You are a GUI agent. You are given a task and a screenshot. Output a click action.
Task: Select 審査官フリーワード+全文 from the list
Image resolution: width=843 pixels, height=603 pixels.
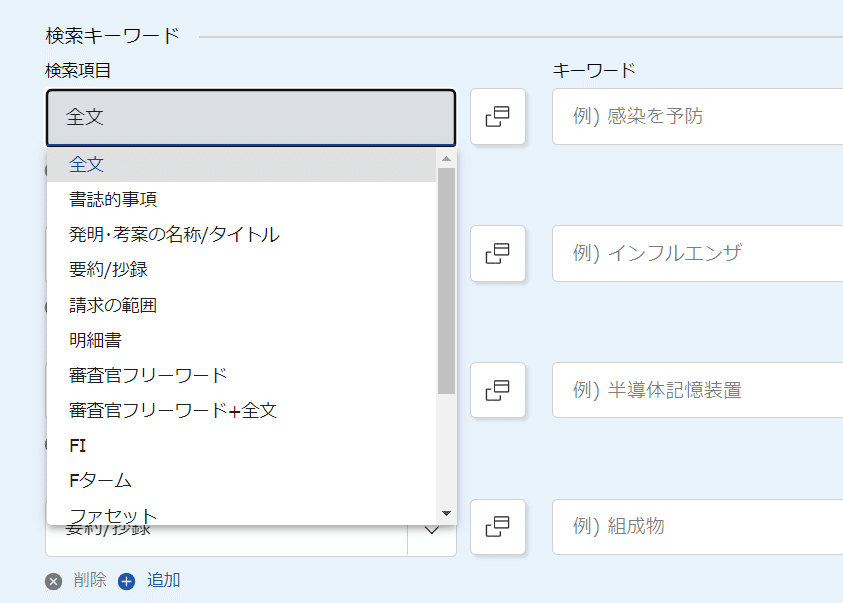click(175, 409)
